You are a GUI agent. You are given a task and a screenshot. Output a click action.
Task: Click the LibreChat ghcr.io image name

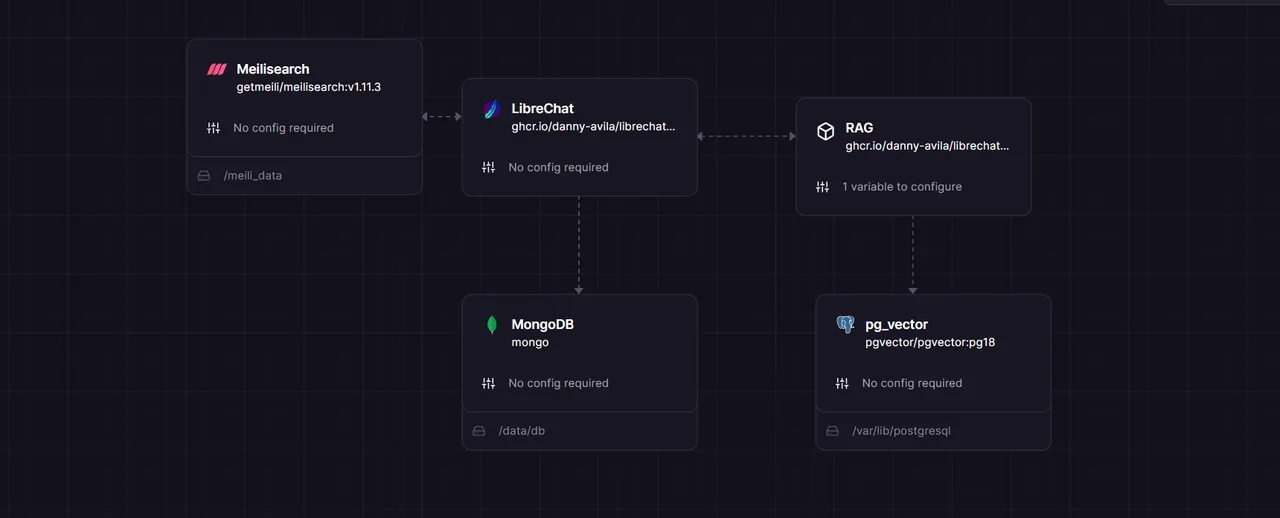pyautogui.click(x=593, y=127)
